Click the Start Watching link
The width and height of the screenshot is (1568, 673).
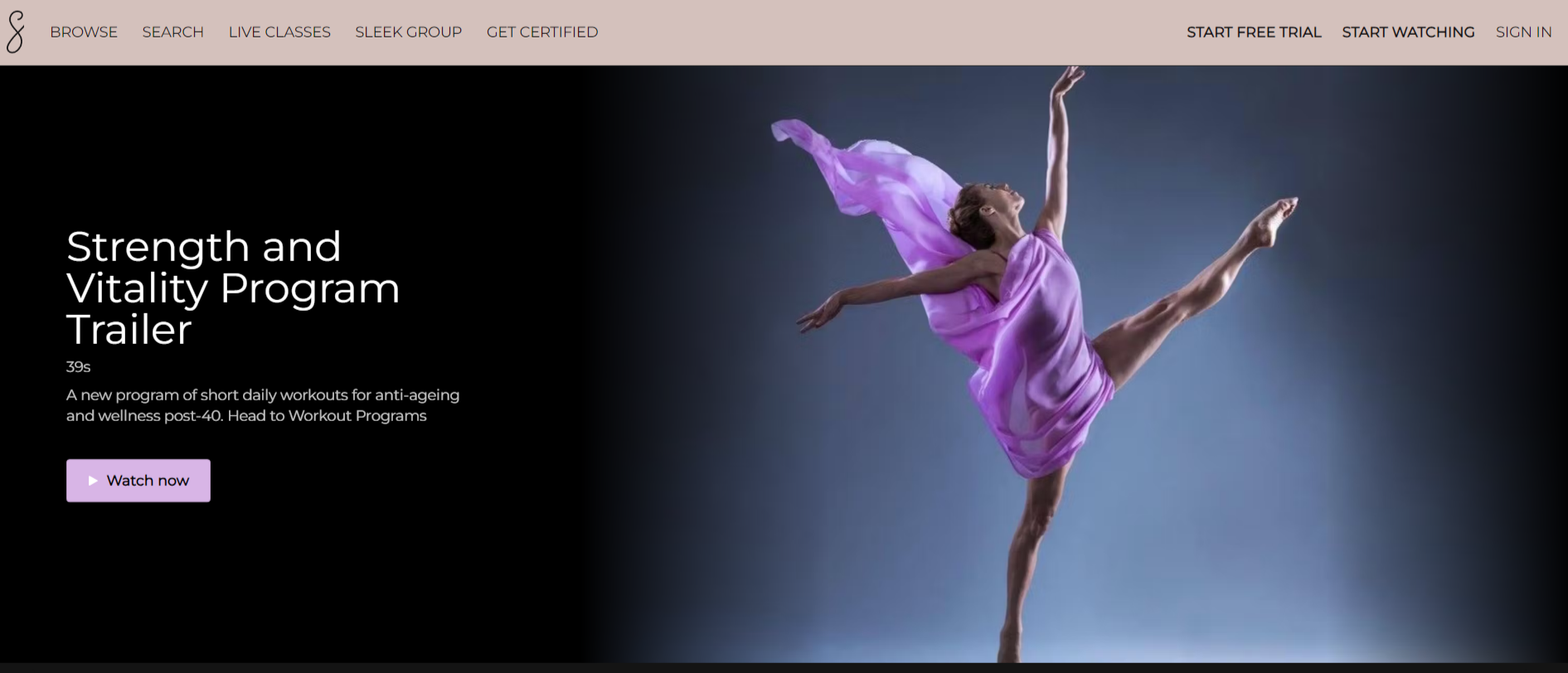[x=1408, y=32]
